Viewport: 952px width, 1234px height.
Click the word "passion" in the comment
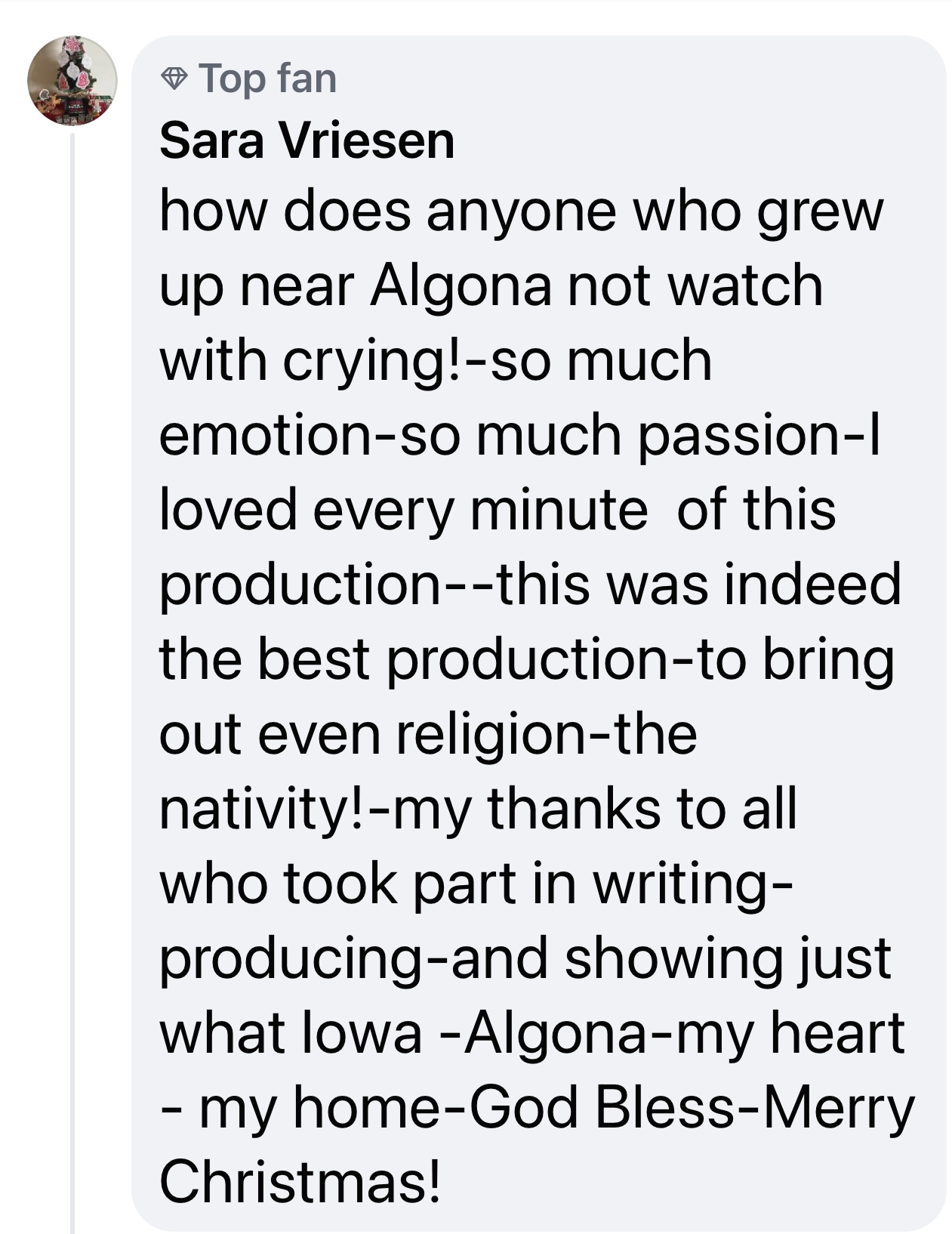coord(746,436)
